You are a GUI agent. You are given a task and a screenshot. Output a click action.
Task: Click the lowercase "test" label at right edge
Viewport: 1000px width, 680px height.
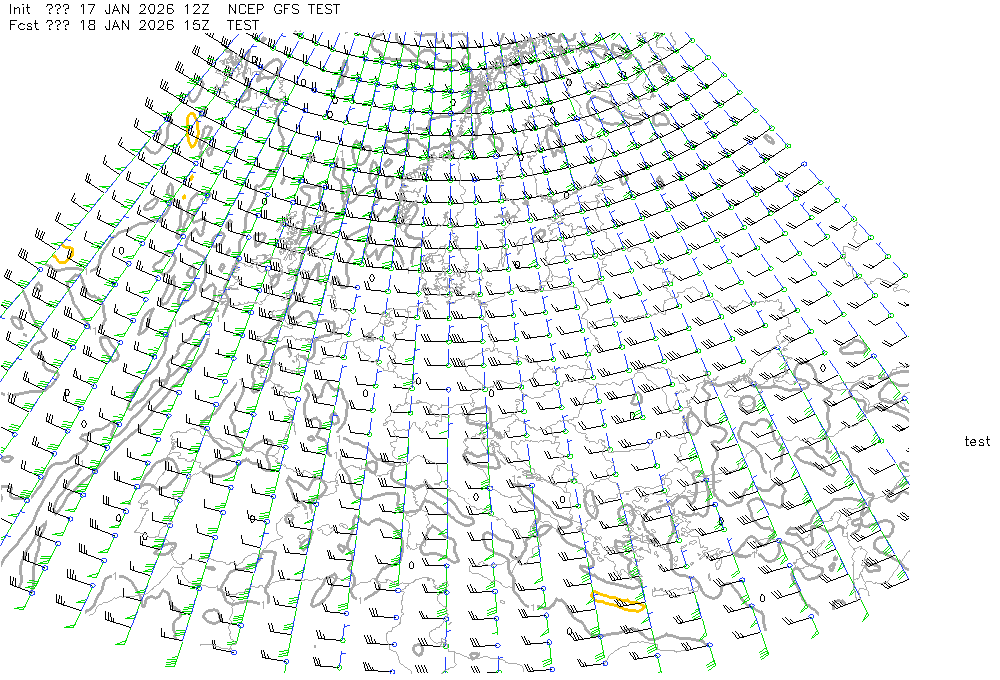pyautogui.click(x=977, y=441)
